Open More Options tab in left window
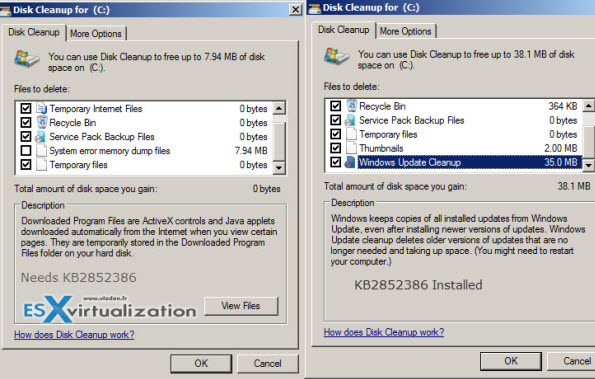 (96, 33)
